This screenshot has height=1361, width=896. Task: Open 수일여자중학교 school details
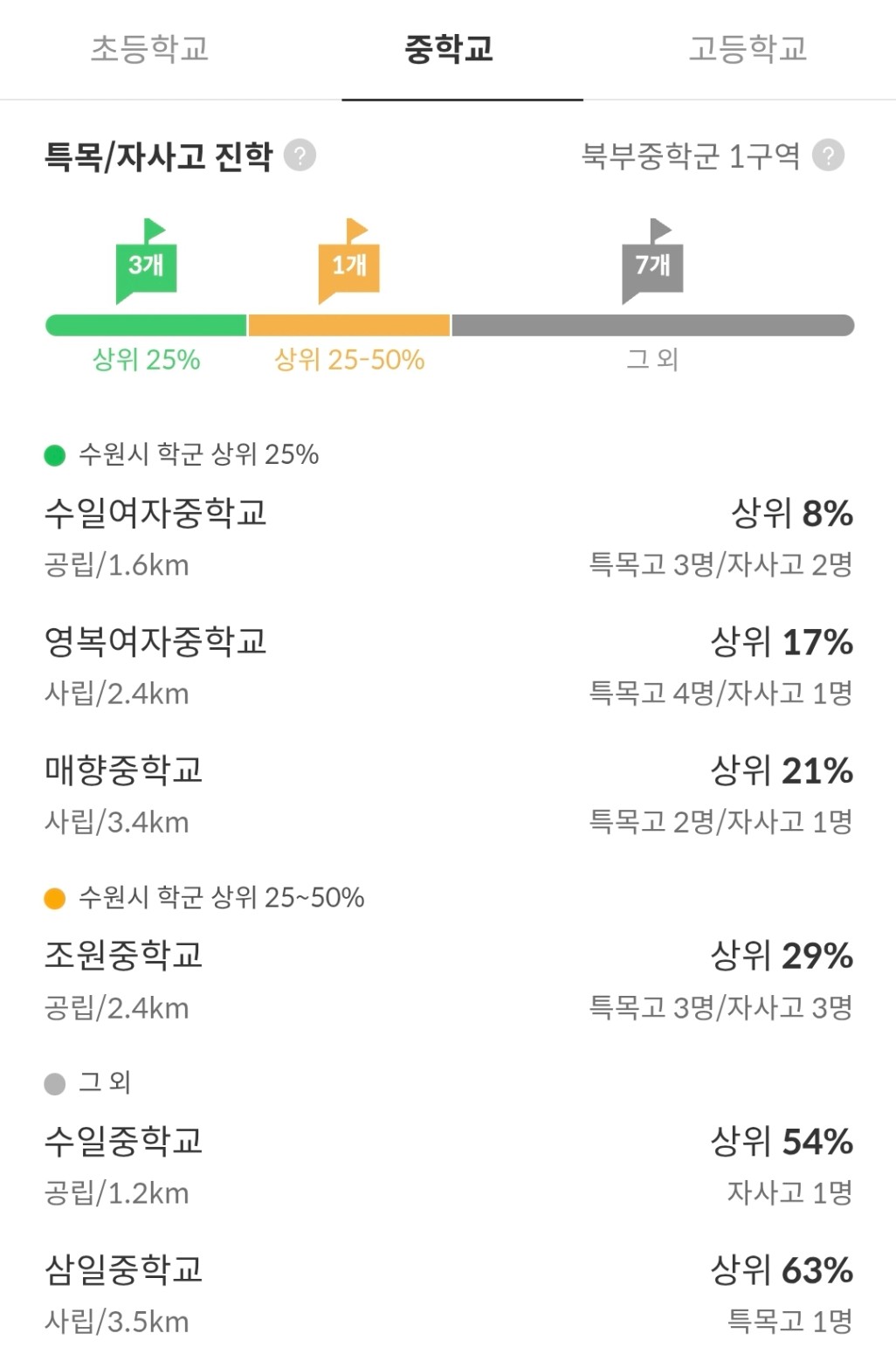click(x=155, y=514)
